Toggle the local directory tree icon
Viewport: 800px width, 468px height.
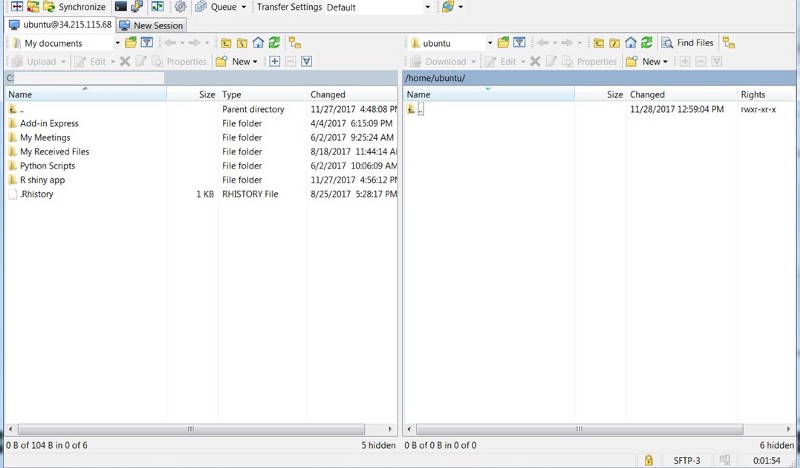point(295,43)
